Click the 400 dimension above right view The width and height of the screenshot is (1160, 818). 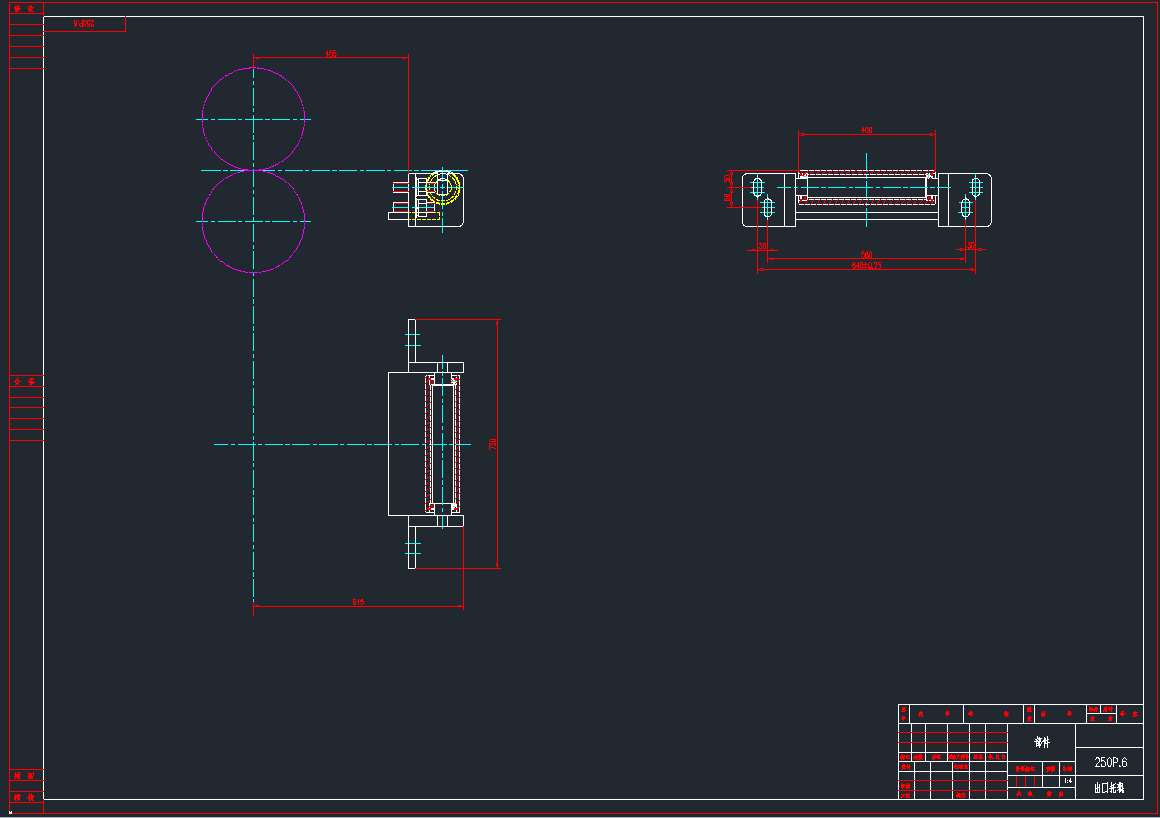(x=865, y=130)
